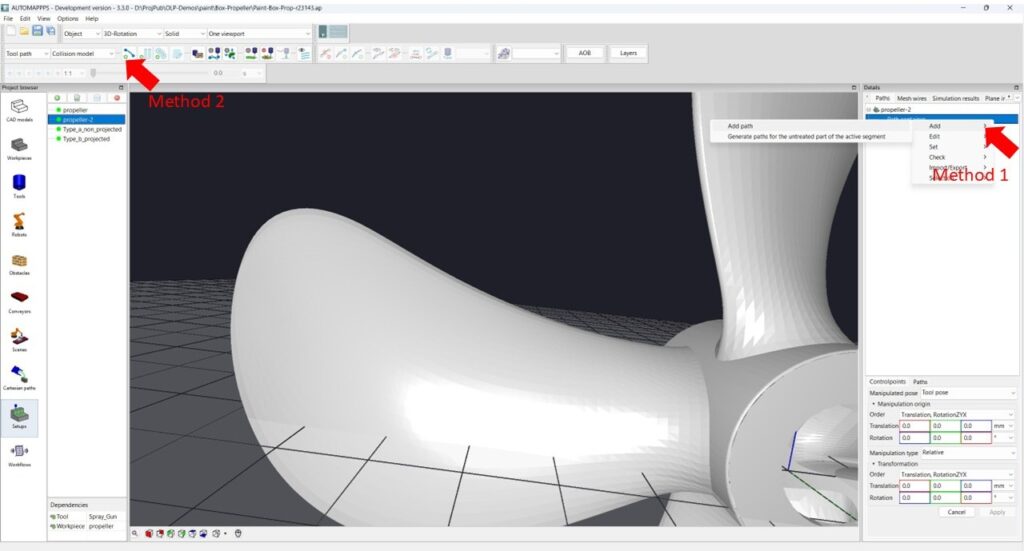Viewport: 1024px width, 551px height.
Task: Open the Scenes section
Action: point(20,340)
